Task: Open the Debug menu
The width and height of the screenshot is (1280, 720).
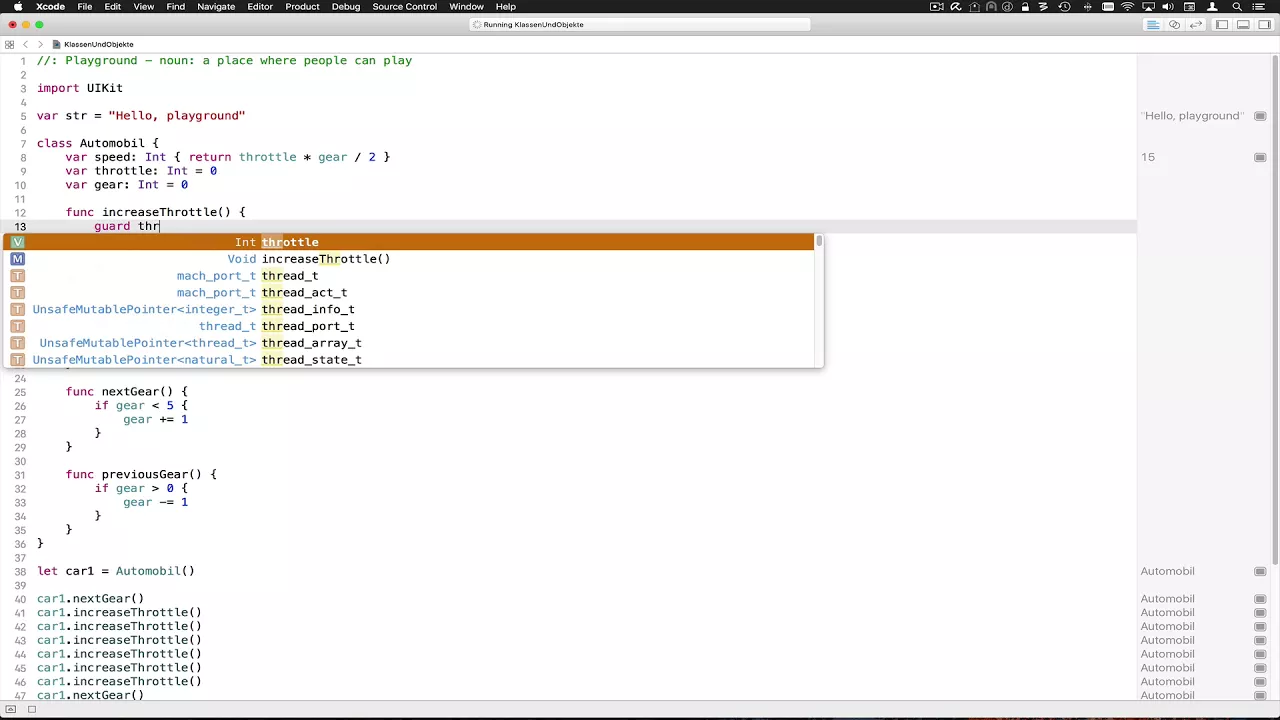Action: (x=346, y=7)
